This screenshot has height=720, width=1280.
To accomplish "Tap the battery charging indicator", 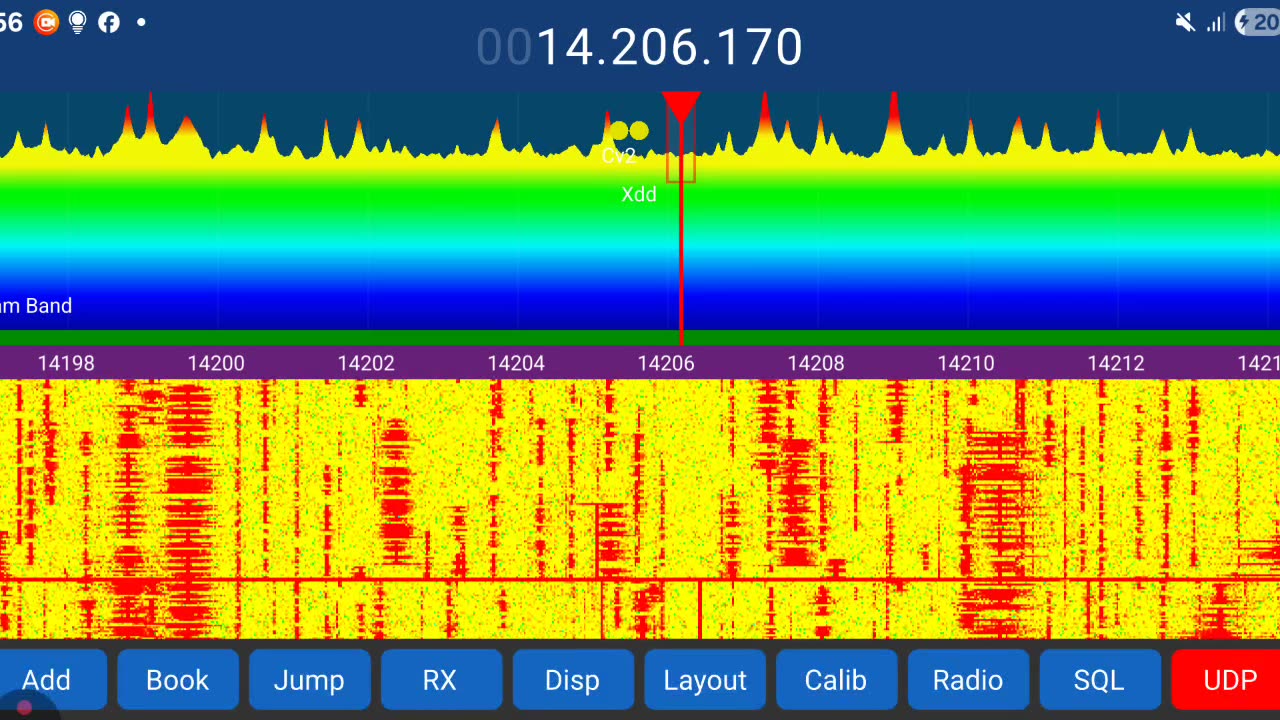I will tap(1258, 22).
